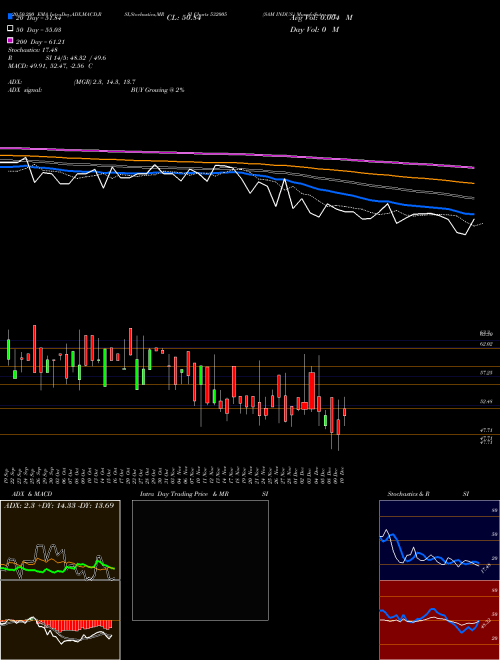Click the empty intraday trading price panel

tap(200, 560)
